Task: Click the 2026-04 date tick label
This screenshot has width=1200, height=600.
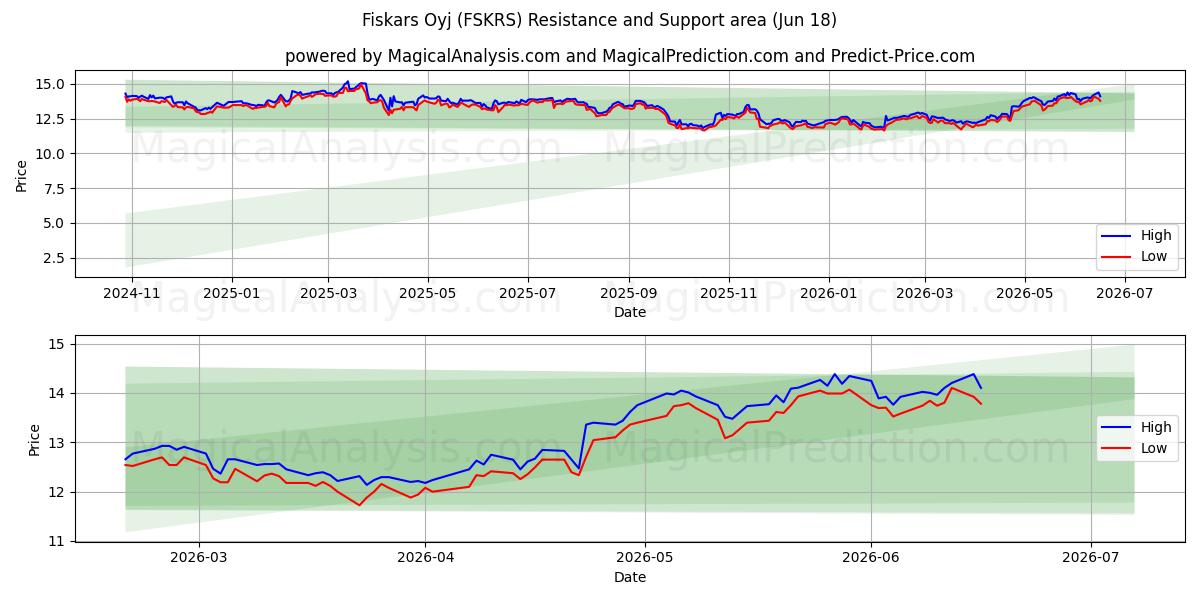Action: 425,558
